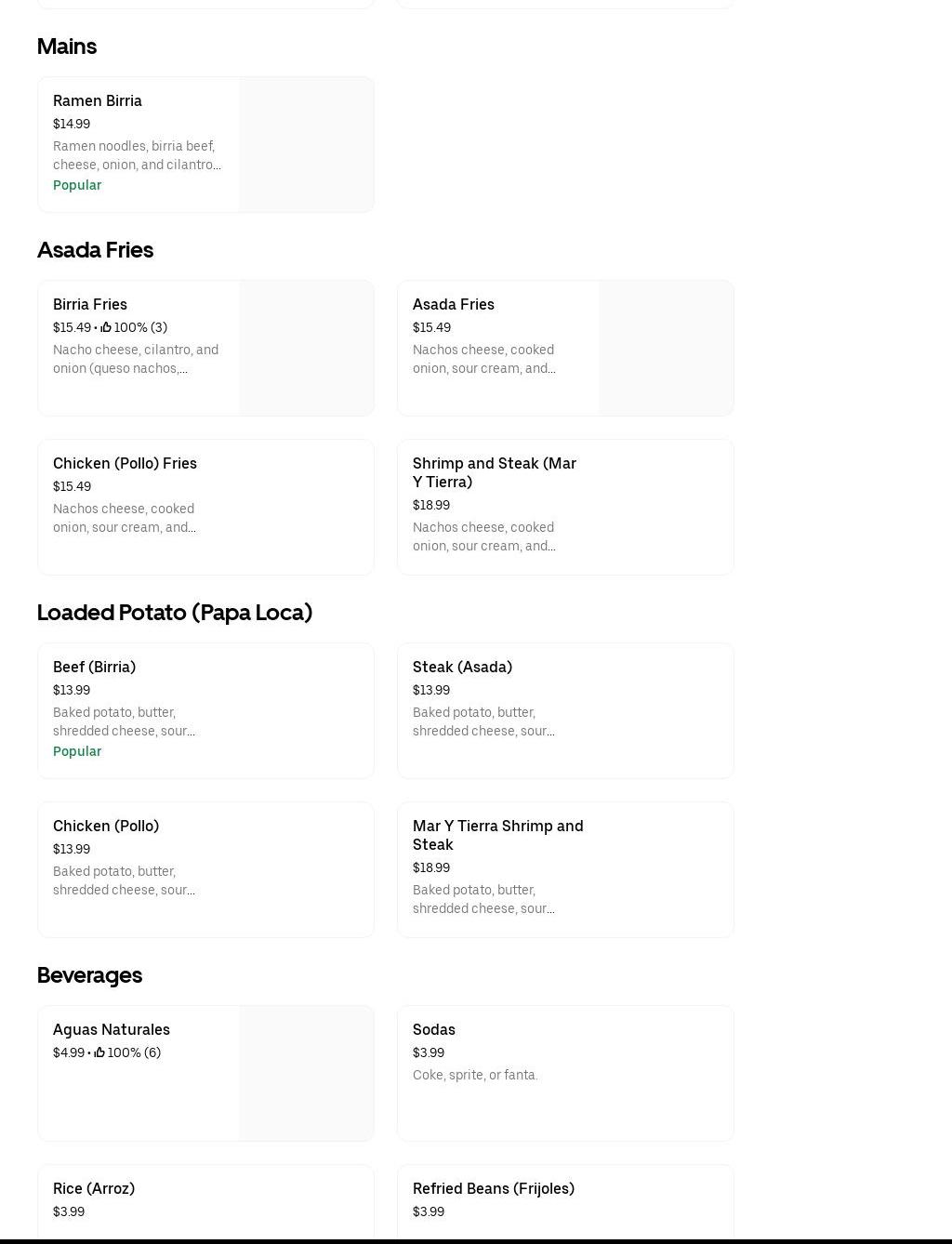Open the Ramen Birria image placeholder
952x1244 pixels.
click(306, 145)
